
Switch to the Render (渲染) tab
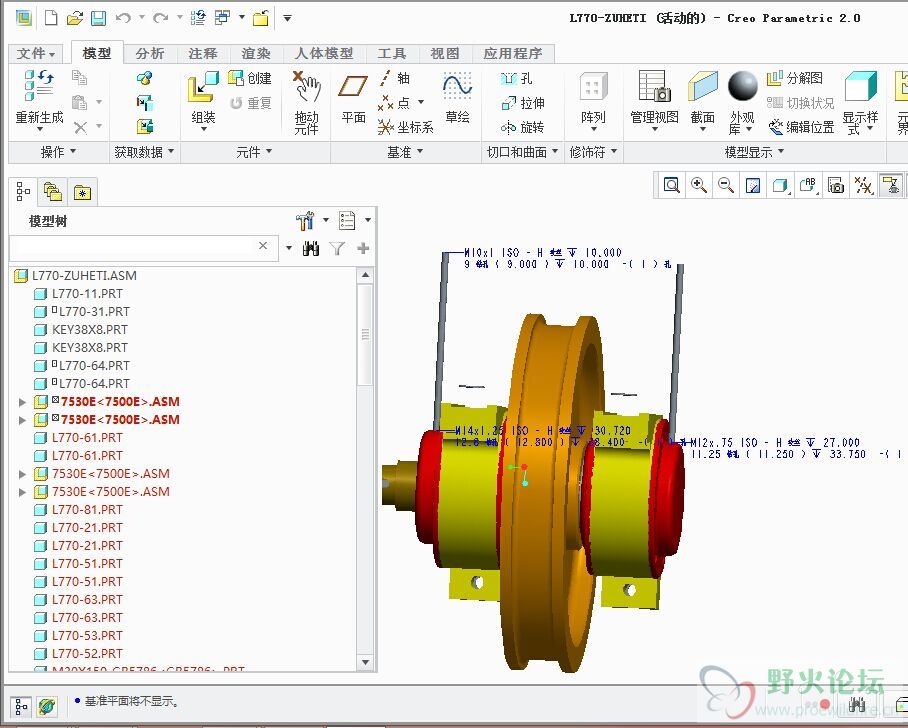pyautogui.click(x=256, y=54)
